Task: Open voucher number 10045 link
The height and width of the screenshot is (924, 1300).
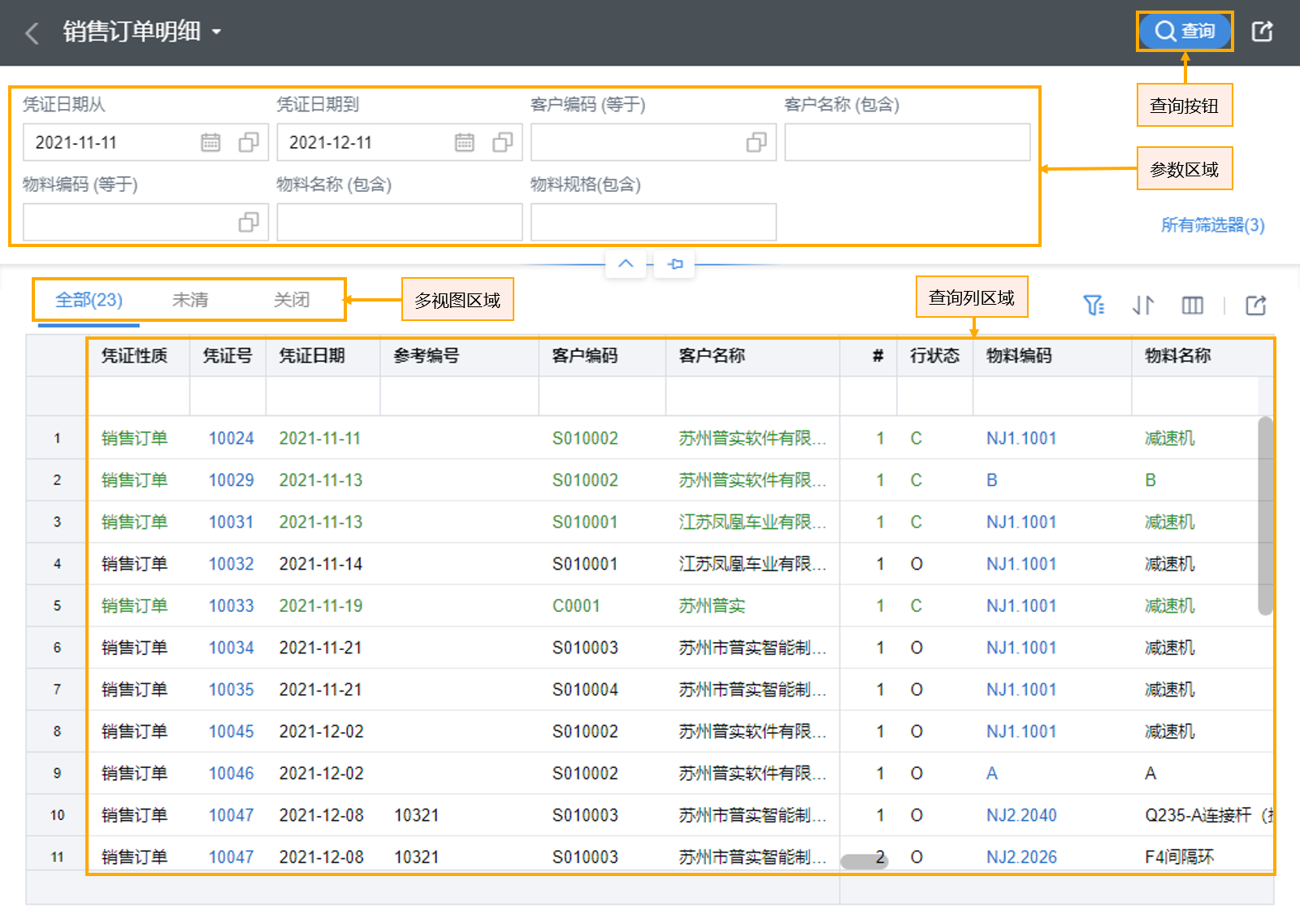Action: [x=232, y=731]
